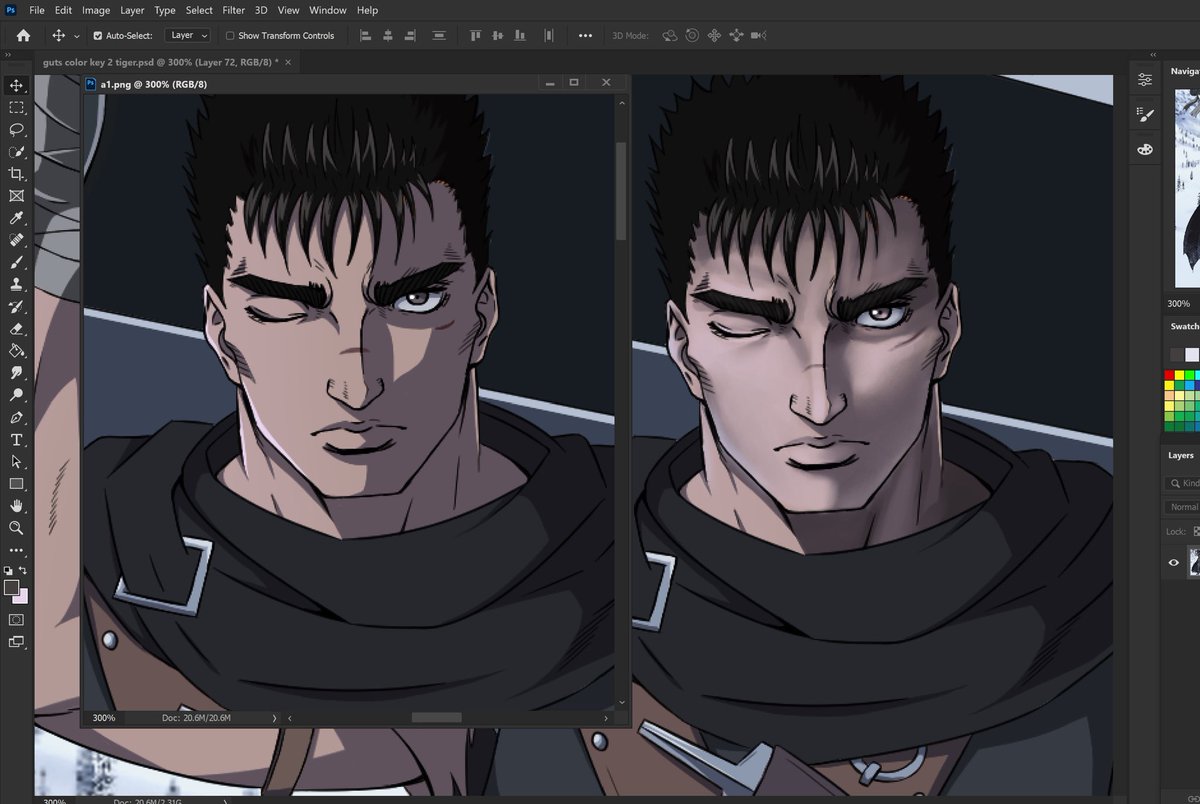Select the Eyedropper tool
Viewport: 1200px width, 804px height.
tap(16, 218)
